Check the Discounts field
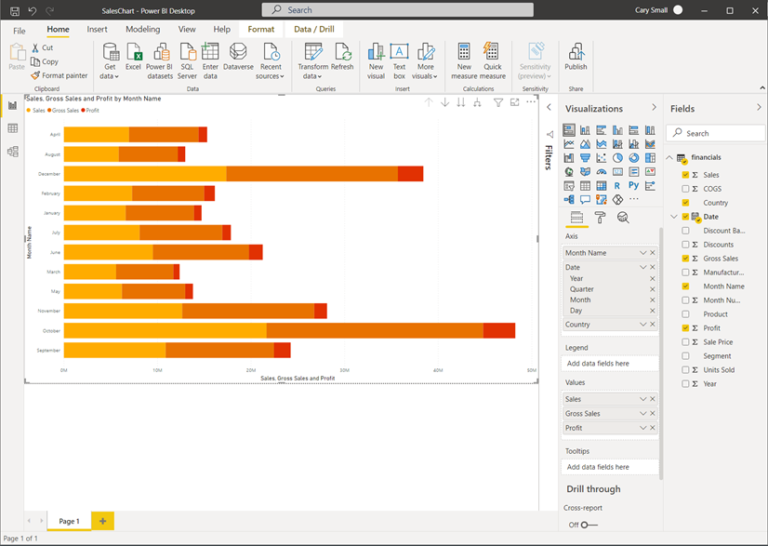Viewport: 768px width, 546px height. 685,244
